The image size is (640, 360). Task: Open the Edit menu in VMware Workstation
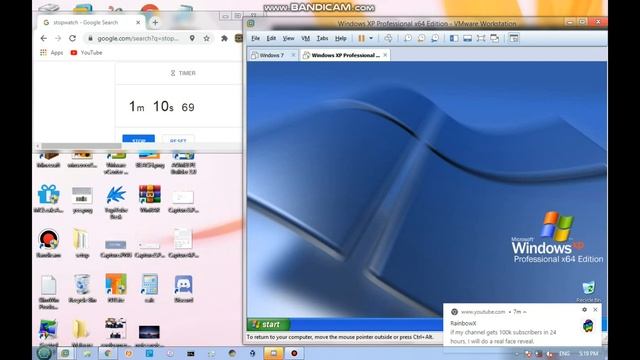coord(271,38)
